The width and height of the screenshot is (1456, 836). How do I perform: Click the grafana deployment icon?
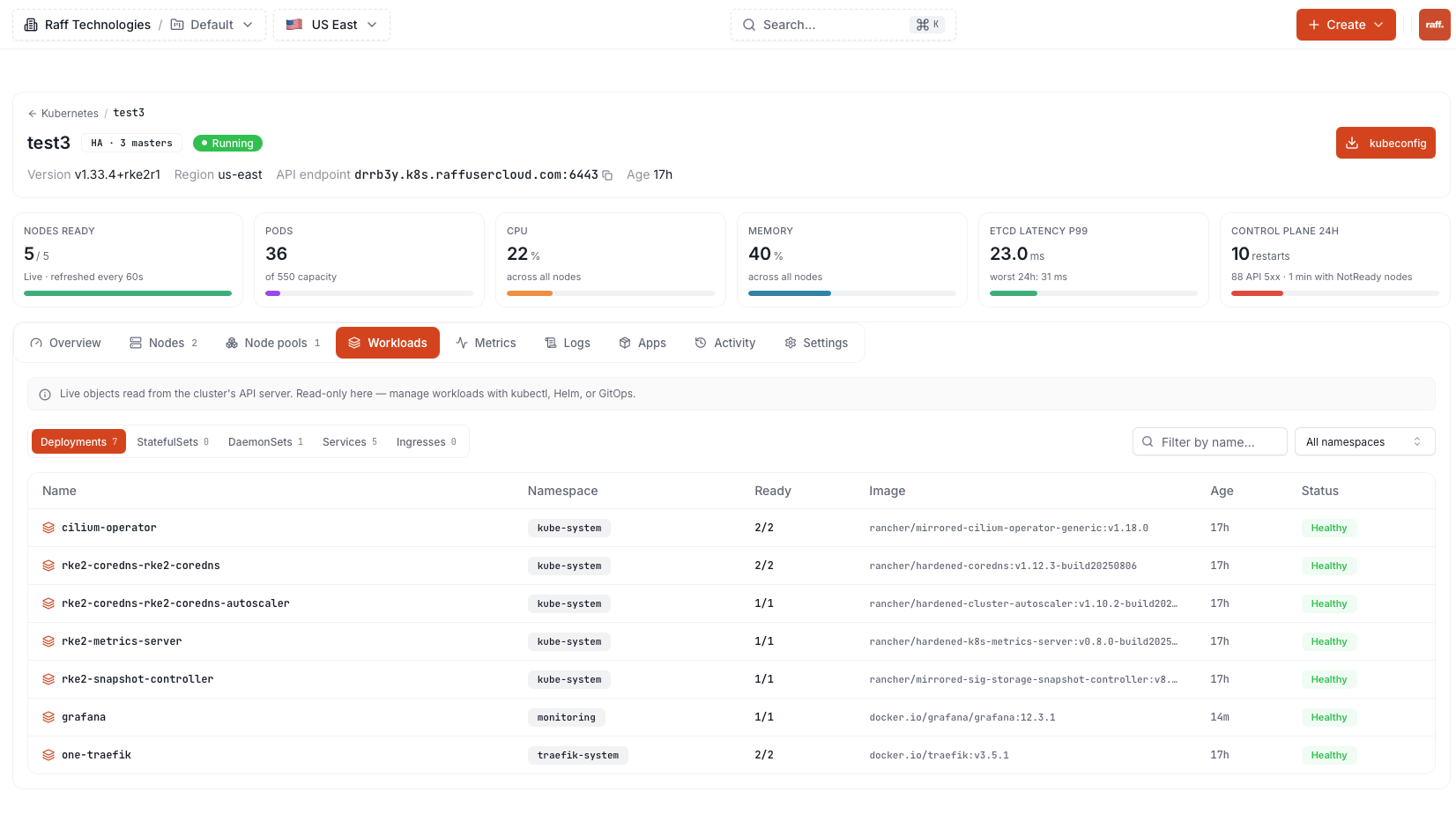click(x=48, y=717)
